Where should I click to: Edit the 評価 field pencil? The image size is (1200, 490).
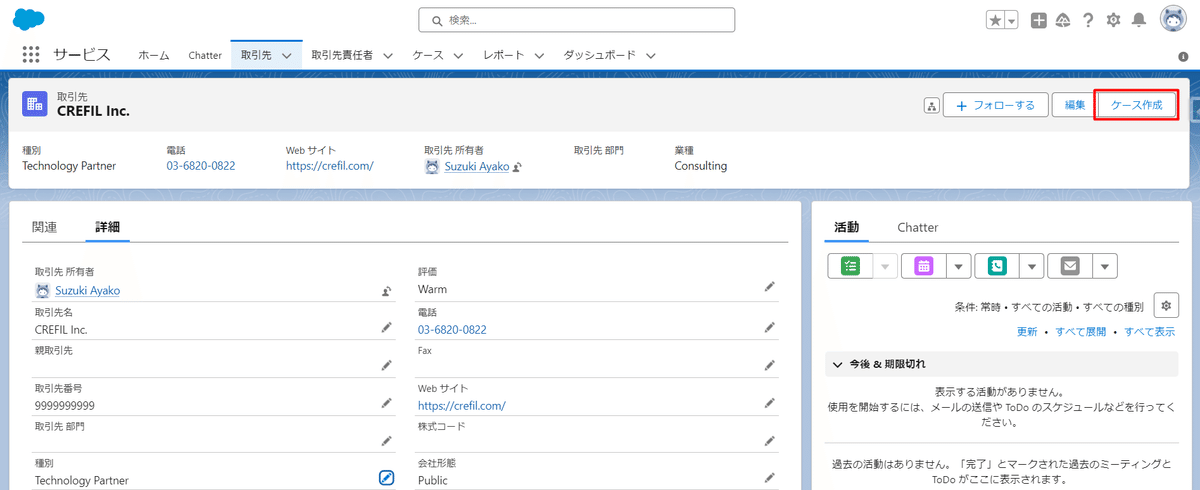click(770, 287)
